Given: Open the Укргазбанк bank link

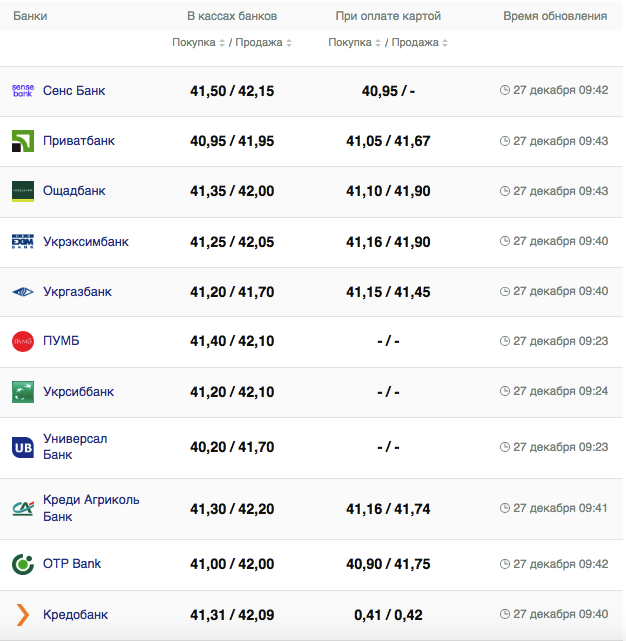Looking at the screenshot, I should click(77, 292).
